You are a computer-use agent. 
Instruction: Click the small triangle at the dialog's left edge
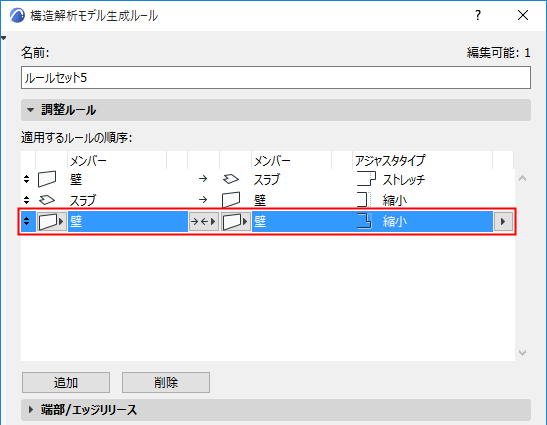[x=3, y=38]
